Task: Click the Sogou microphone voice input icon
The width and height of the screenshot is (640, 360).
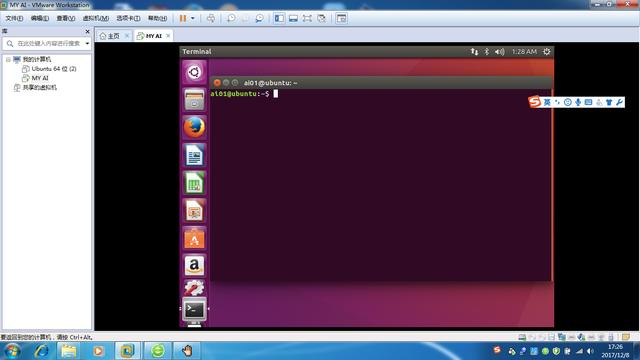Action: click(578, 102)
